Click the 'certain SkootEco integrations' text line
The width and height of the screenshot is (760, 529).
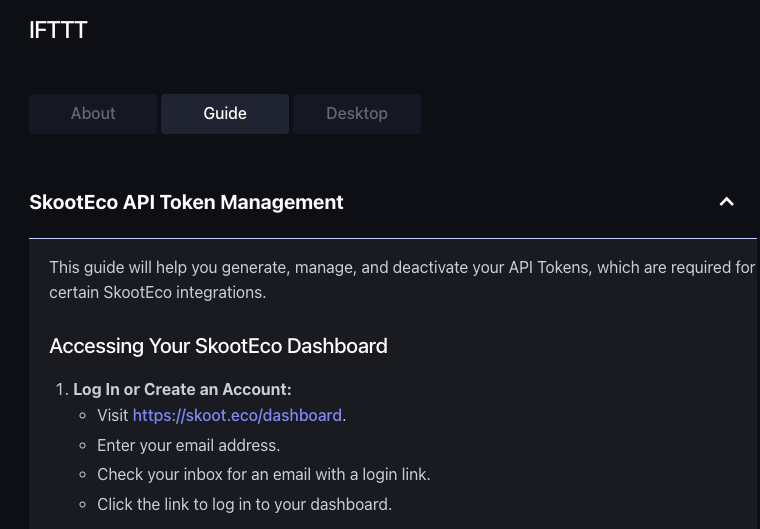click(x=157, y=293)
